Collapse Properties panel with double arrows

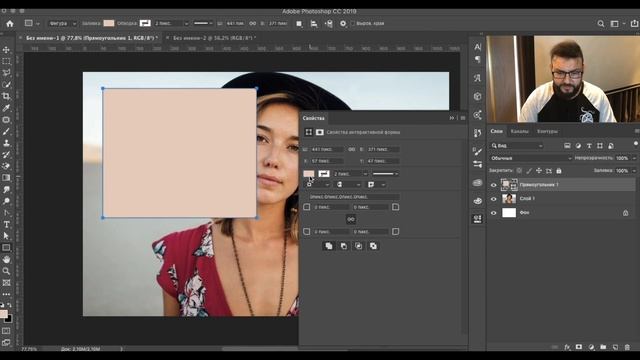pos(452,118)
